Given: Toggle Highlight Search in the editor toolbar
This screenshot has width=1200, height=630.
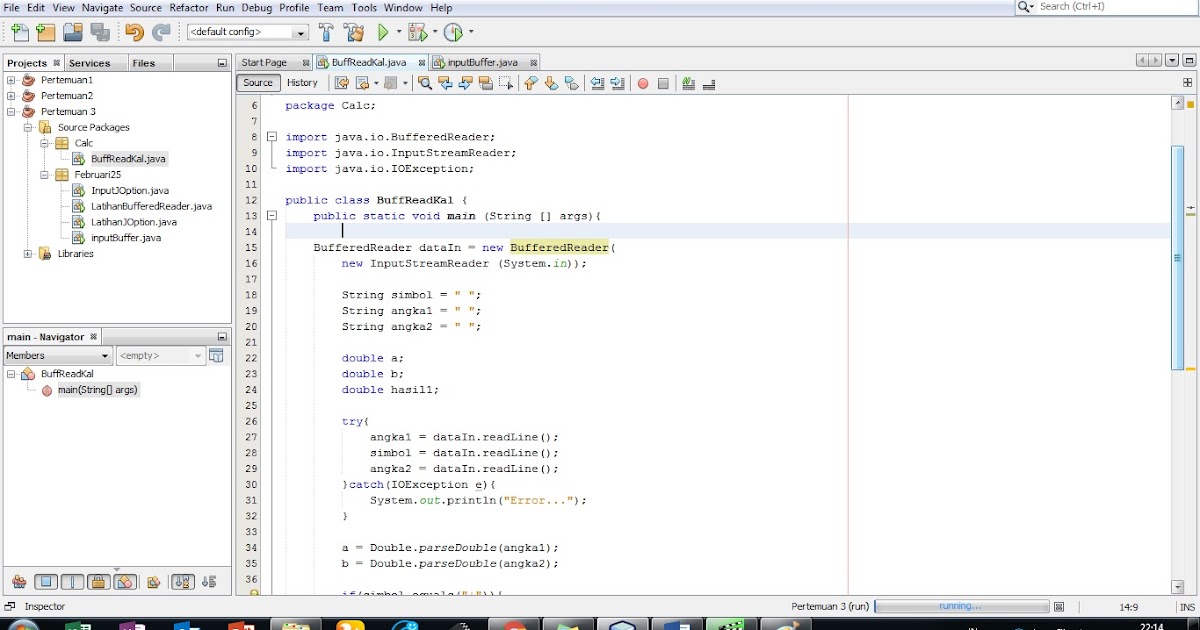Looking at the screenshot, I should (486, 83).
